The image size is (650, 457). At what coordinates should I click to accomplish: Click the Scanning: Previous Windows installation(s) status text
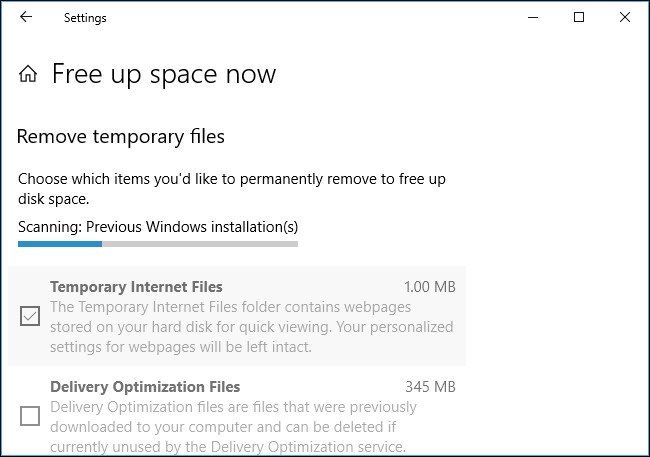click(x=158, y=227)
